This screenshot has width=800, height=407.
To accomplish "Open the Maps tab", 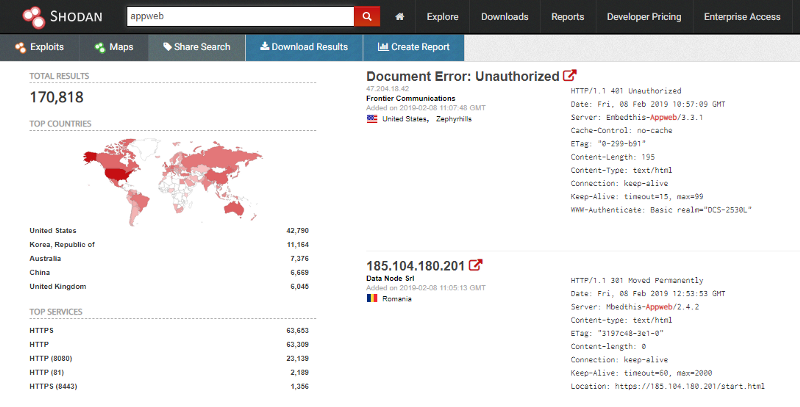I will [114, 47].
